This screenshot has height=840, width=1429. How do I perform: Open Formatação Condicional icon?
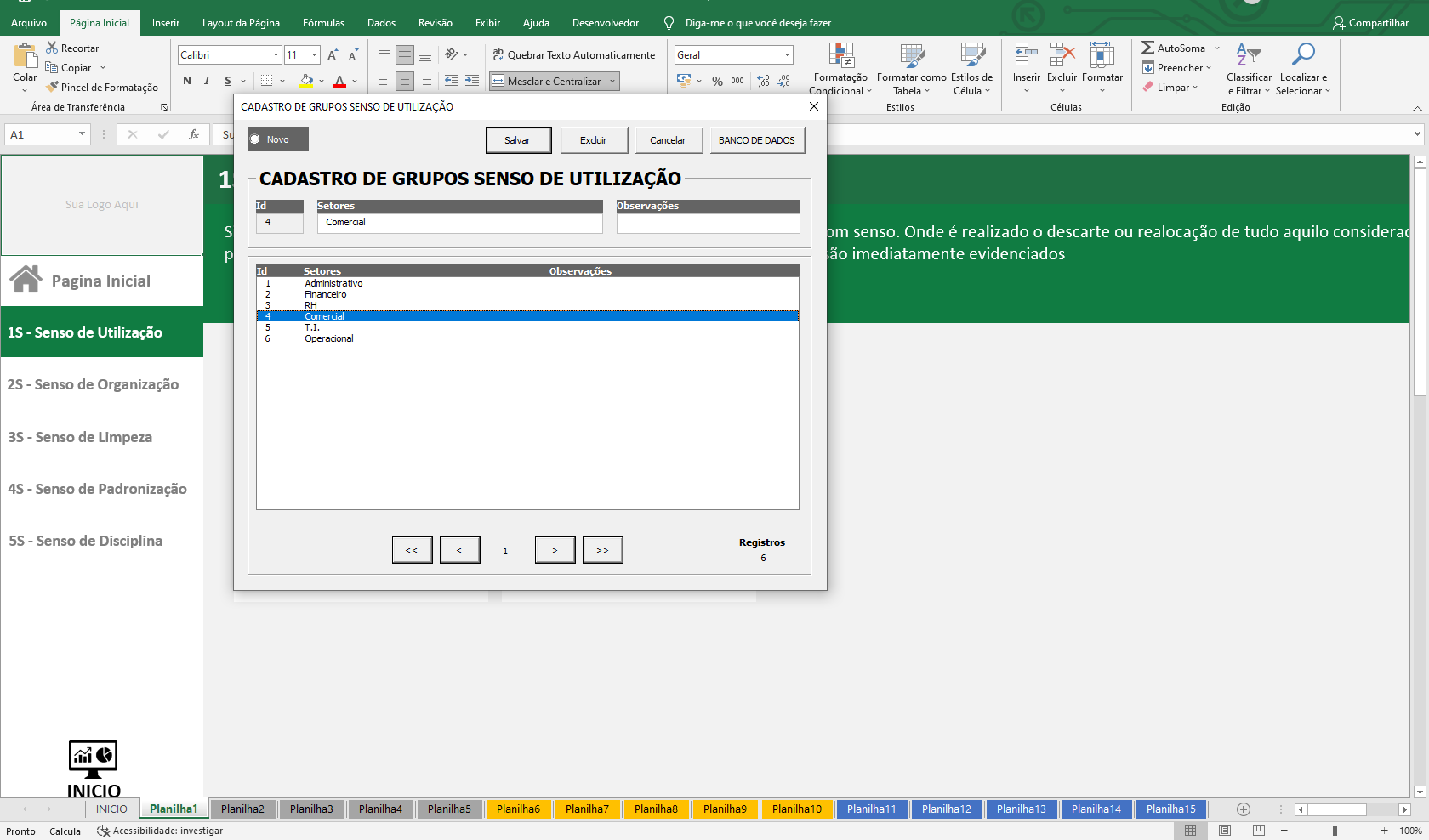click(x=840, y=56)
